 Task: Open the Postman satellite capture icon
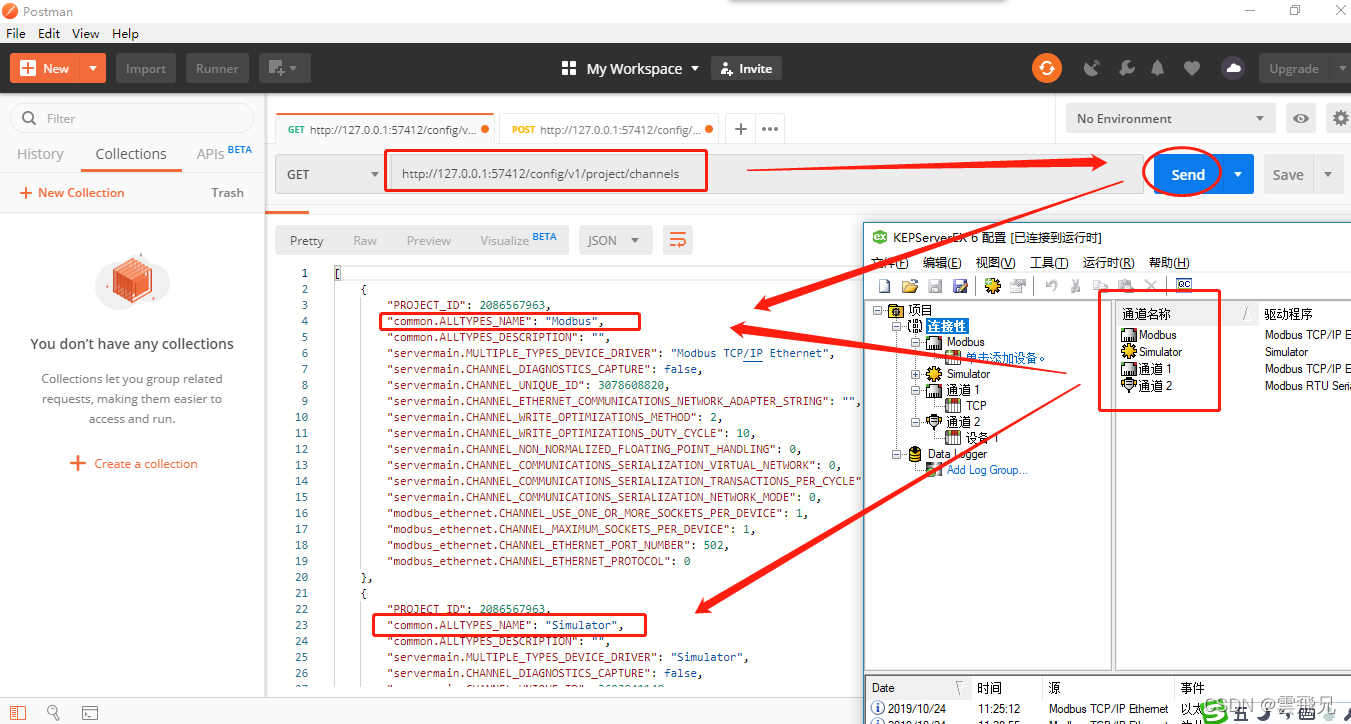1092,68
